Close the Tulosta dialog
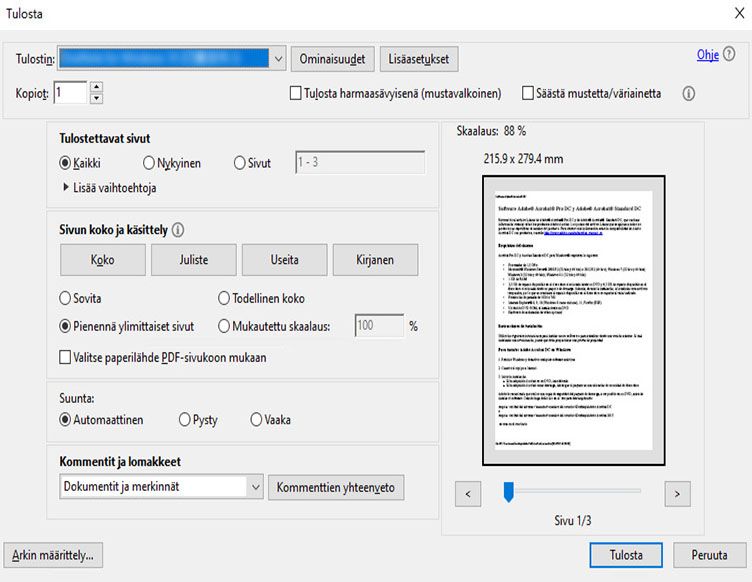The width and height of the screenshot is (752, 582). coord(740,13)
